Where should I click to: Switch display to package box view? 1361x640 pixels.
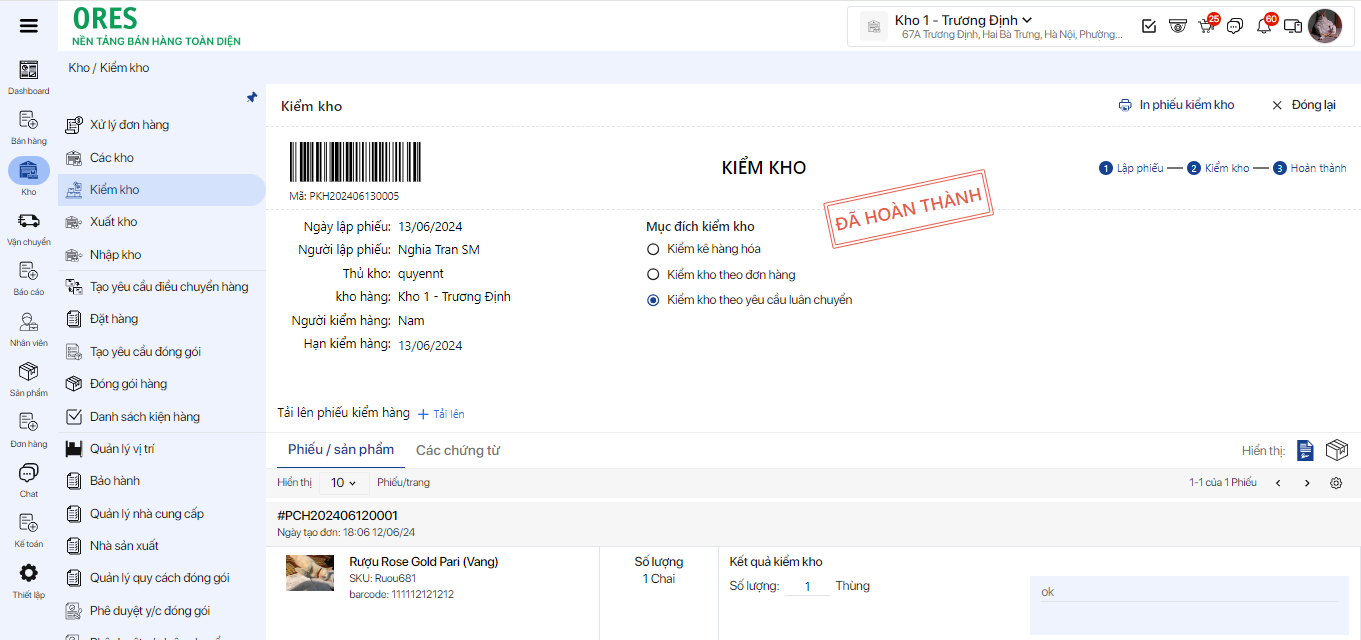click(1336, 451)
